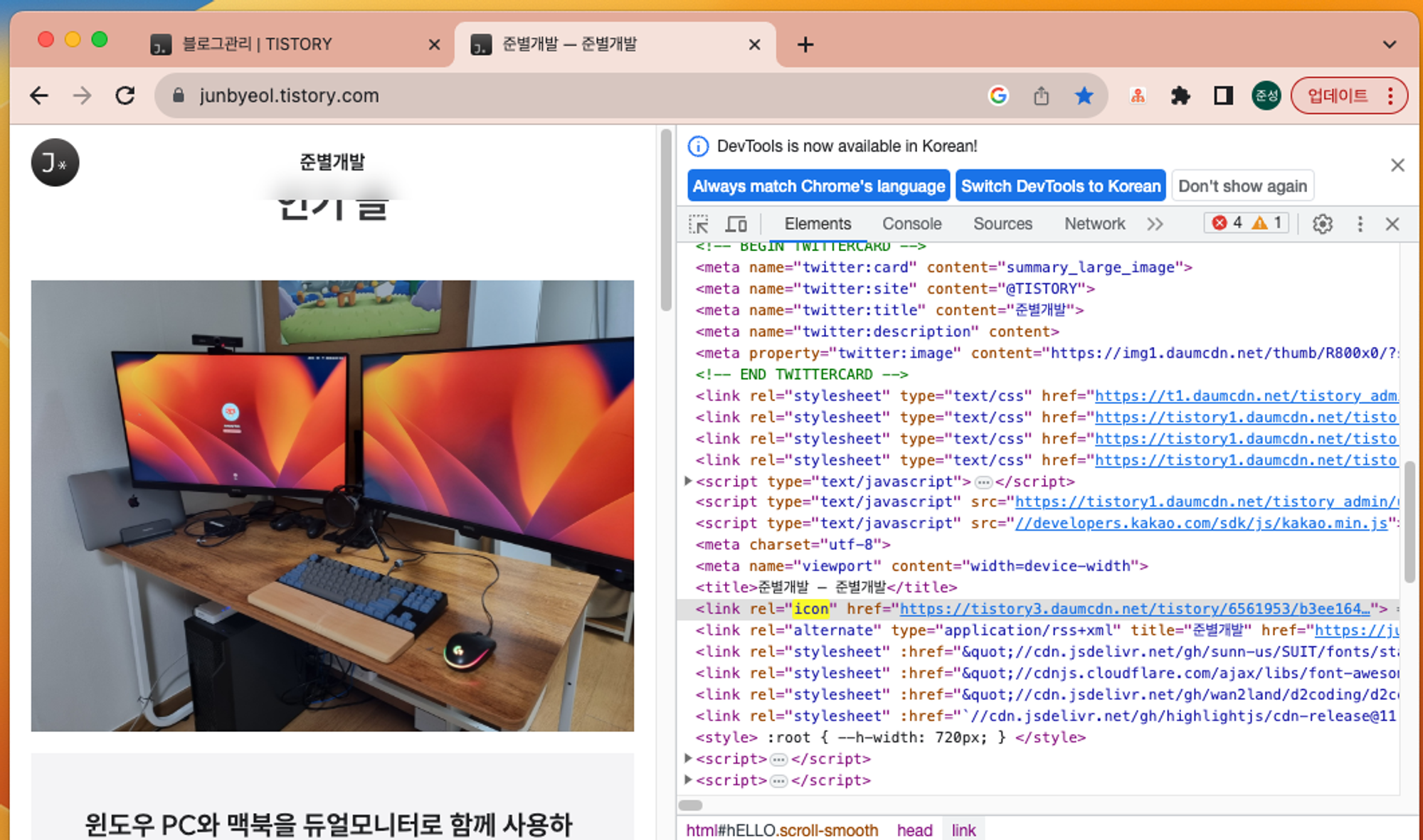Open the kakao.min.js script link

1201,523
